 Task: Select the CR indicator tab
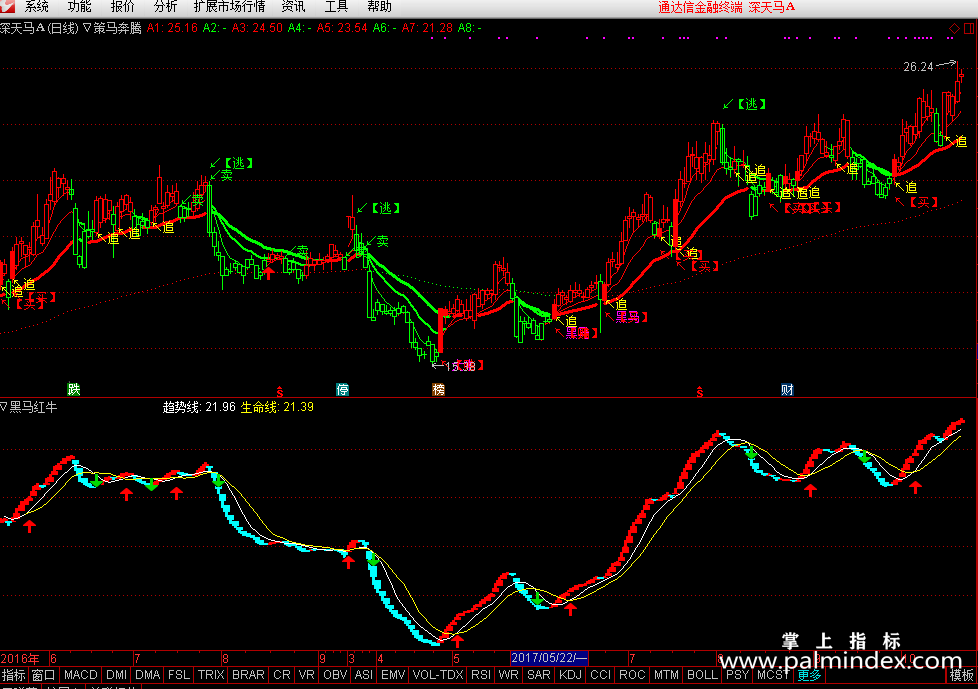(282, 675)
